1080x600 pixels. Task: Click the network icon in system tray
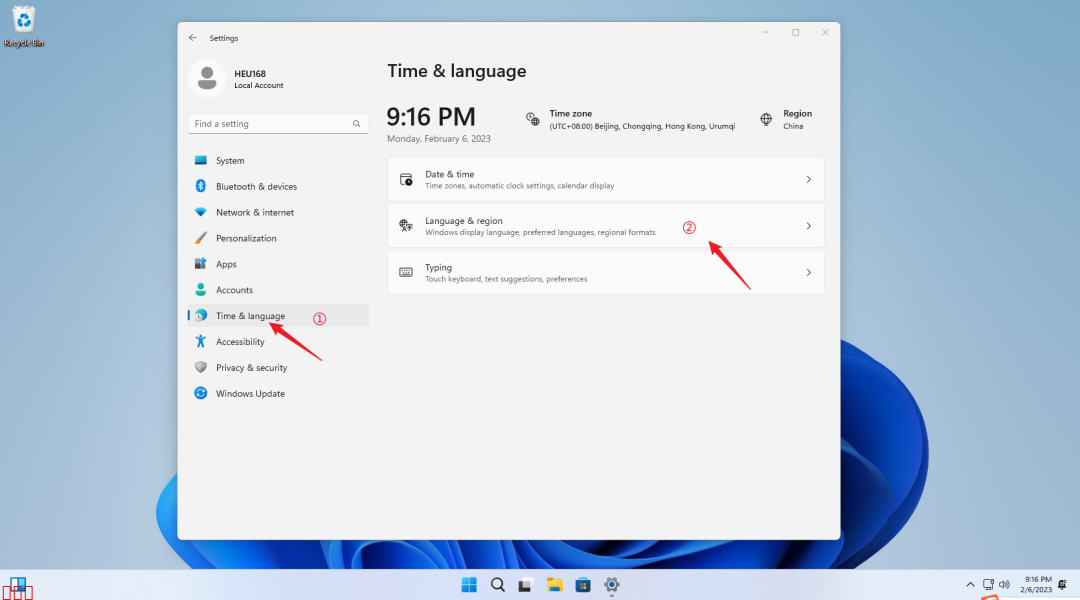coord(988,585)
